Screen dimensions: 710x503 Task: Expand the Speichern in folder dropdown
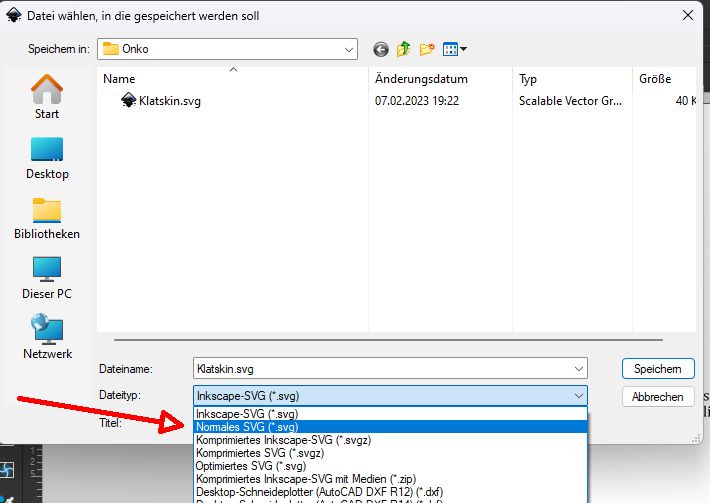(349, 49)
